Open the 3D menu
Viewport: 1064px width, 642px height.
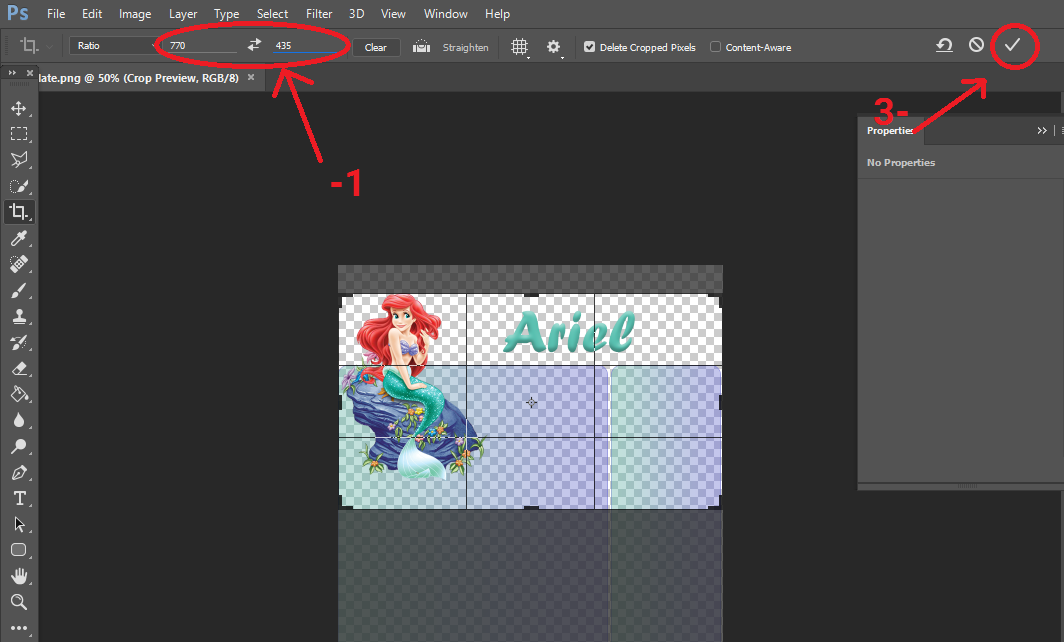356,14
